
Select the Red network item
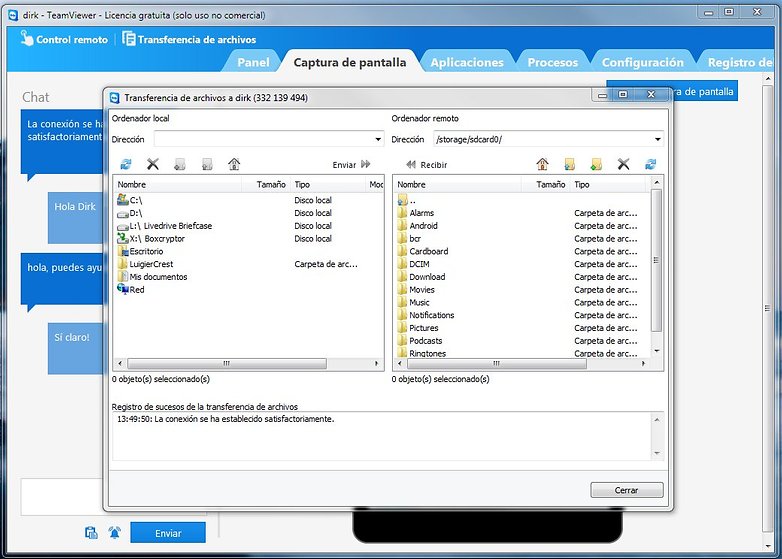(x=248, y=290)
